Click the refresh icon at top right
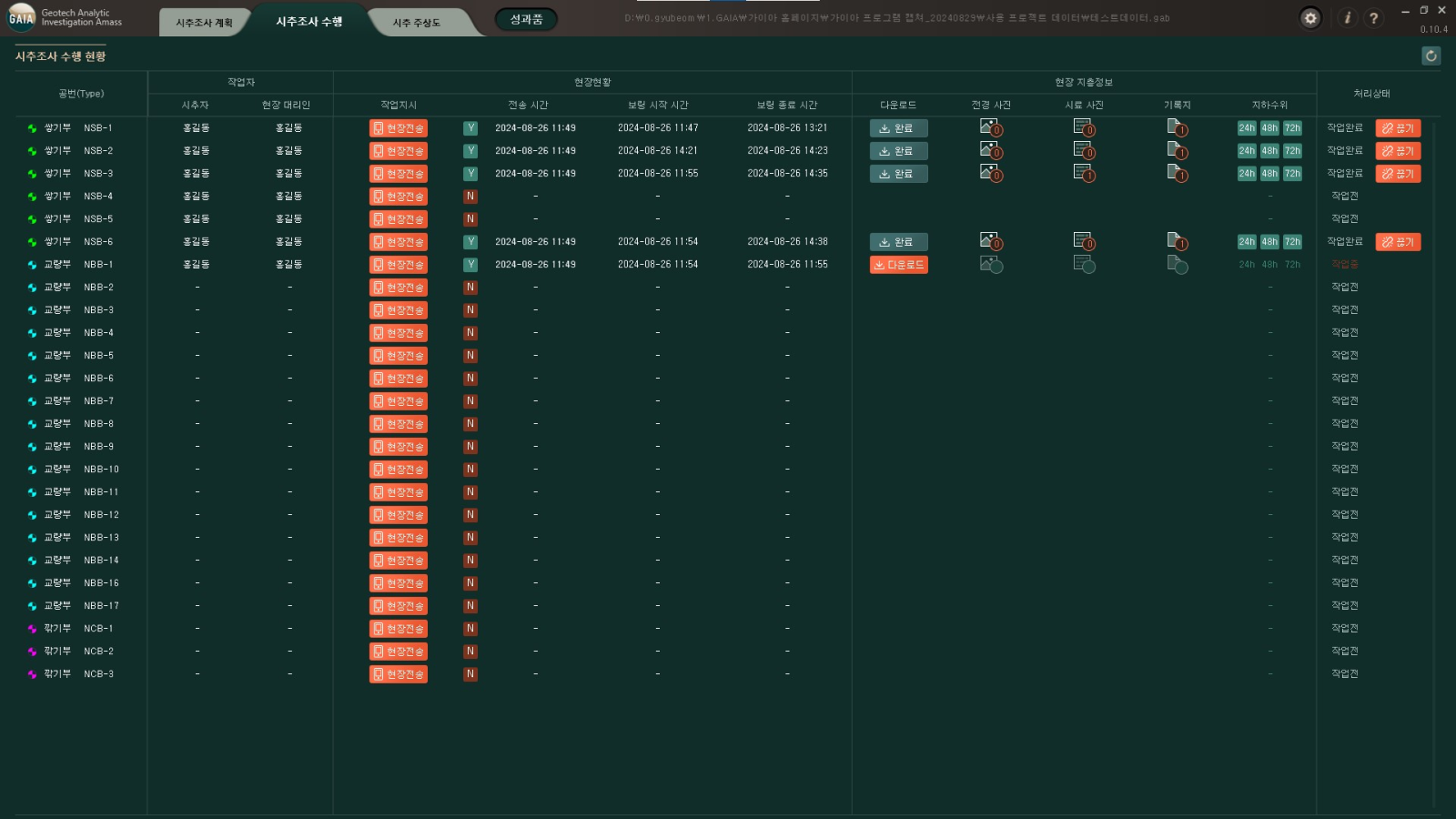The image size is (1456, 819). click(x=1431, y=56)
